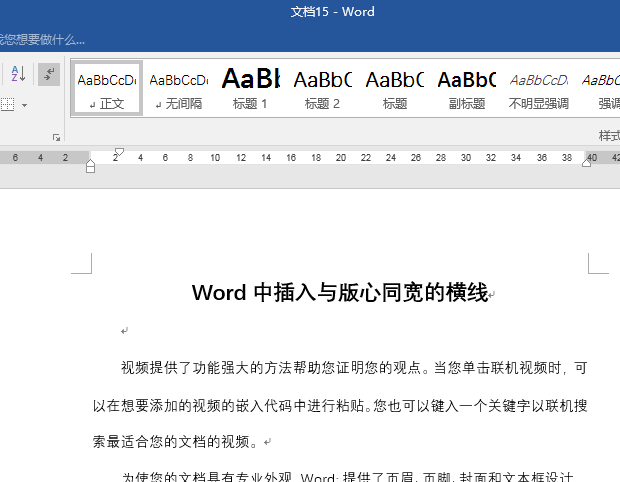Open Paragraph settings dialog launcher
This screenshot has height=482, width=620.
pos(56,137)
